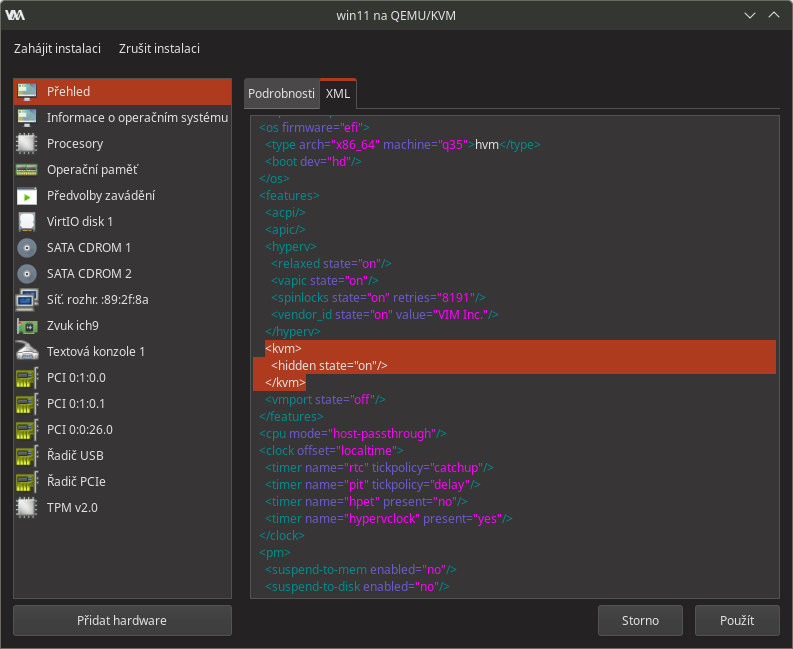This screenshot has height=649, width=793.
Task: Switch to the XML tab
Action: (338, 94)
